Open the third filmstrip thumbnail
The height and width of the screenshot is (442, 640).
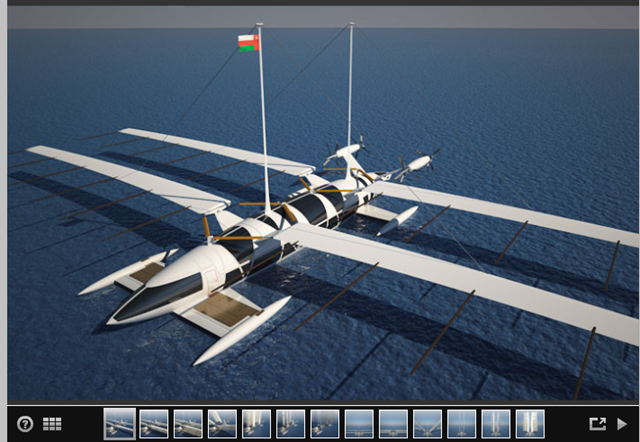coord(188,424)
